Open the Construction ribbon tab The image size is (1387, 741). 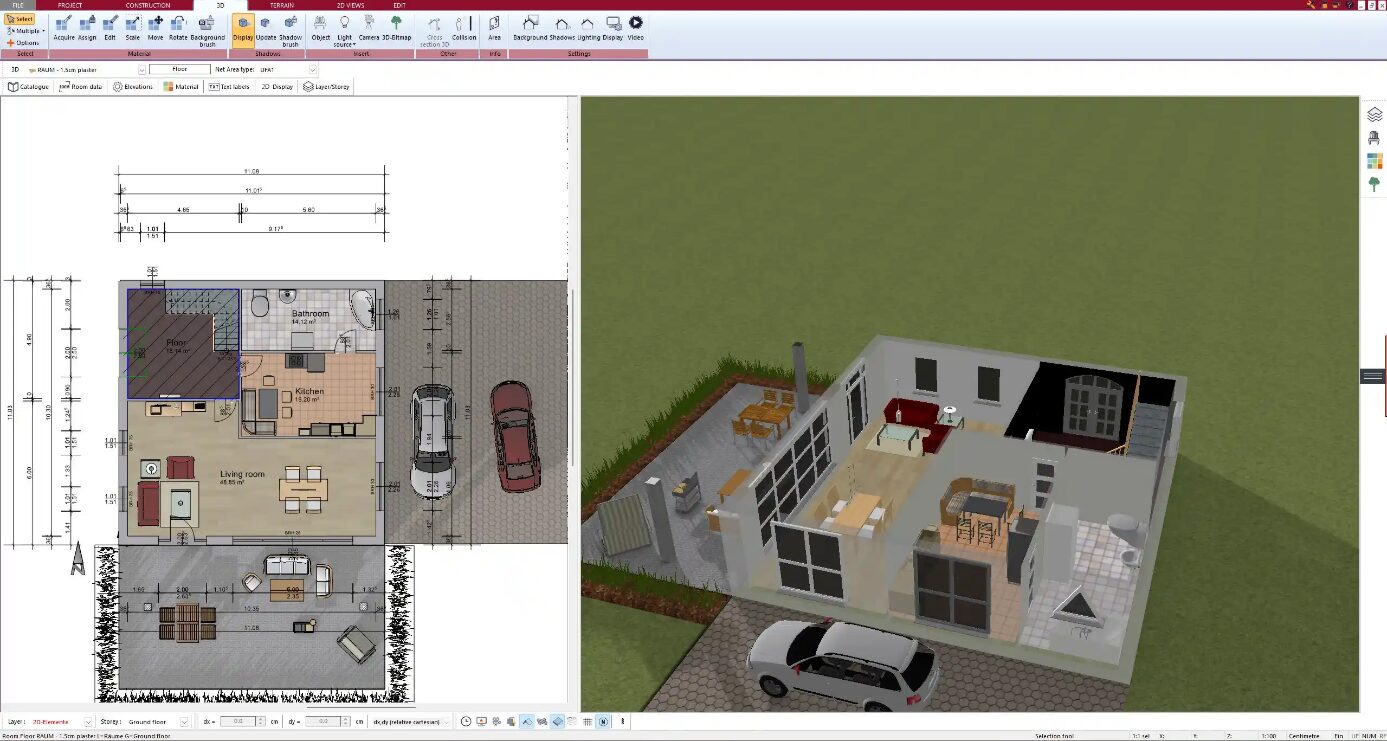point(148,5)
